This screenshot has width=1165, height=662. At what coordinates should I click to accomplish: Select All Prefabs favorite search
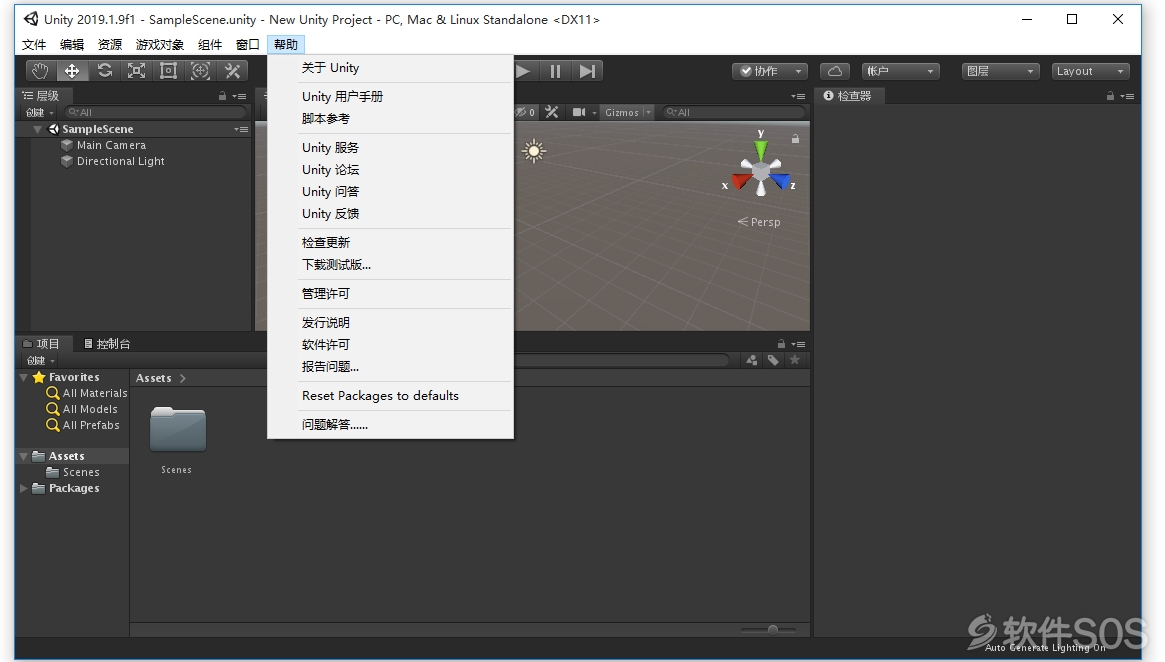pyautogui.click(x=82, y=425)
